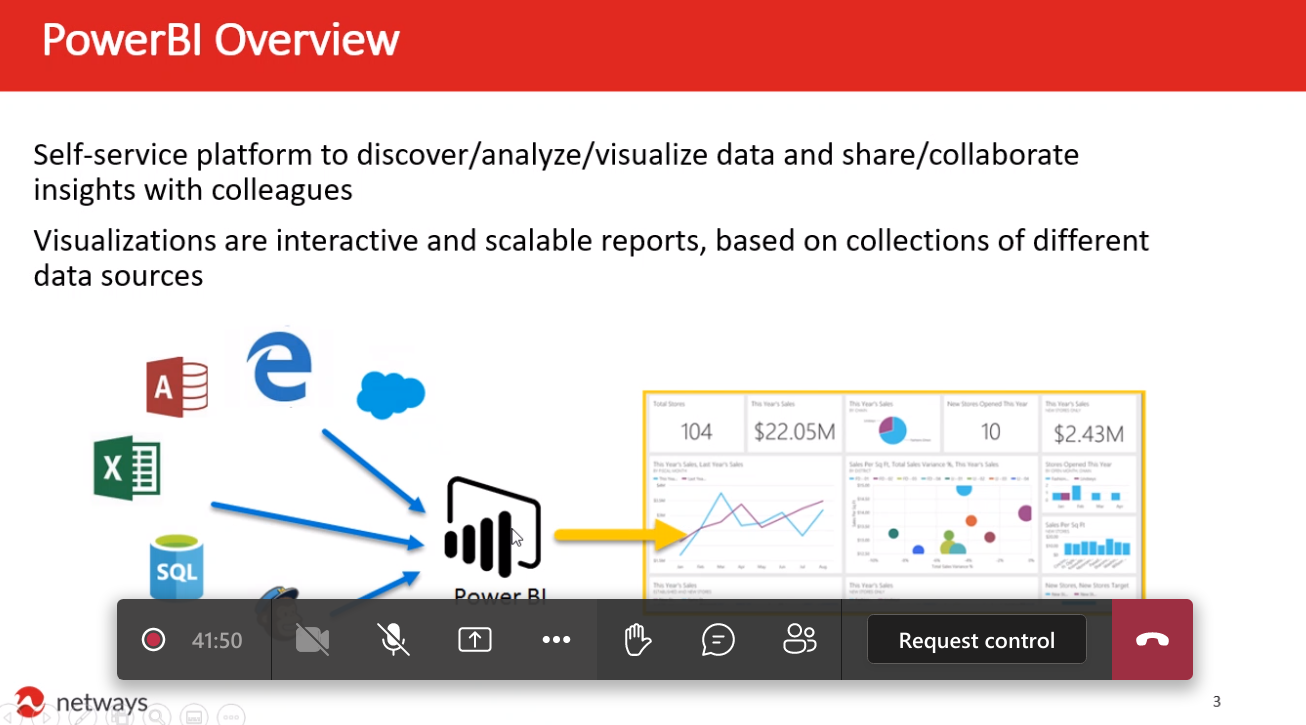Turn on the camera in meeting toolbar
This screenshot has height=725, width=1306.
pyautogui.click(x=312, y=640)
